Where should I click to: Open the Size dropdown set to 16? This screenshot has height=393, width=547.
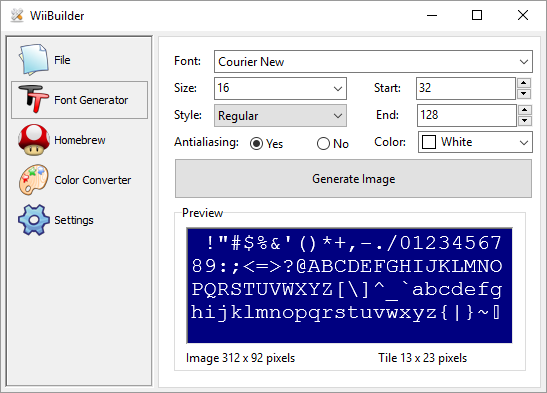(x=280, y=88)
